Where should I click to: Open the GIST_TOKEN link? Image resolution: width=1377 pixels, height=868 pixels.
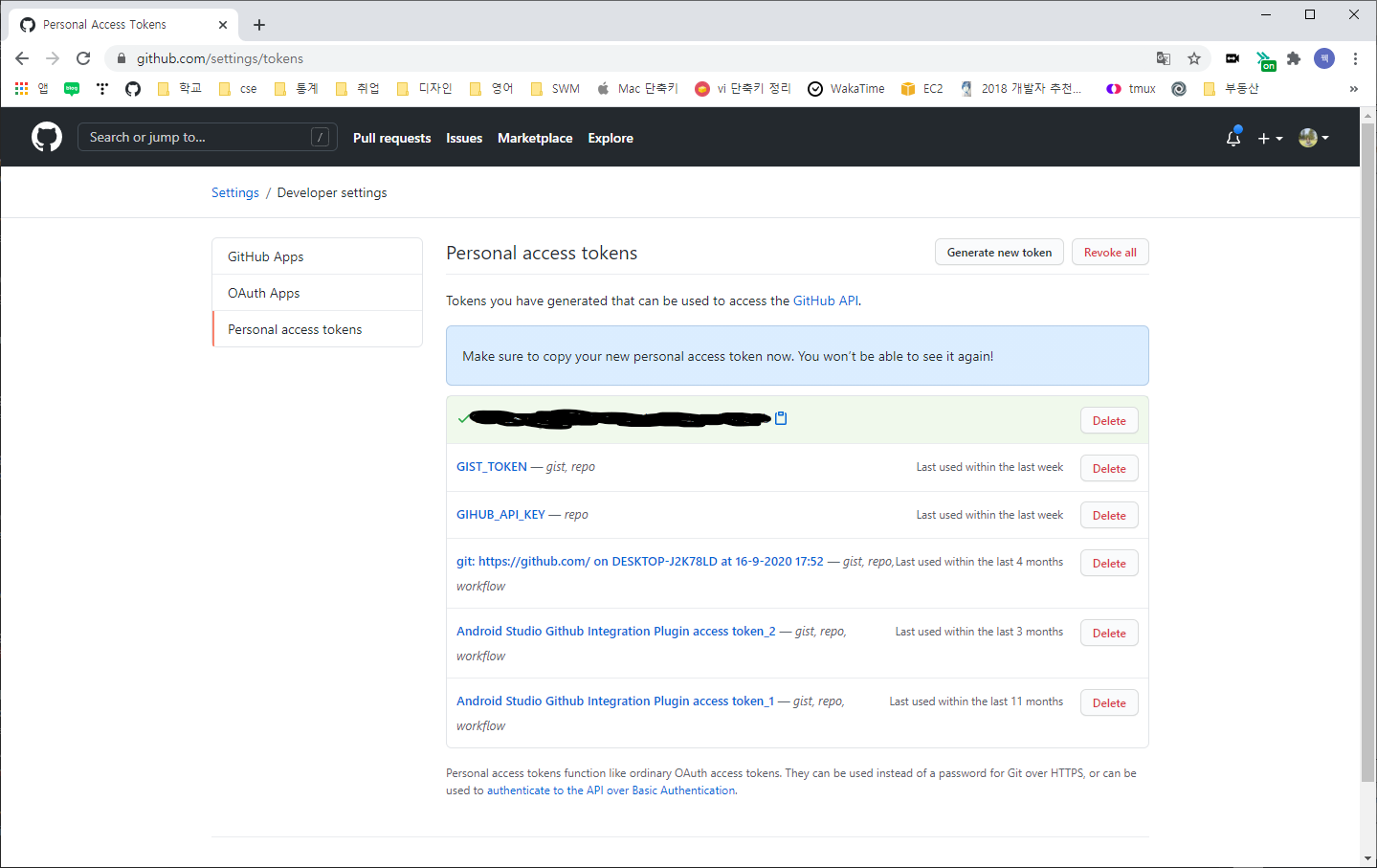[x=492, y=467]
